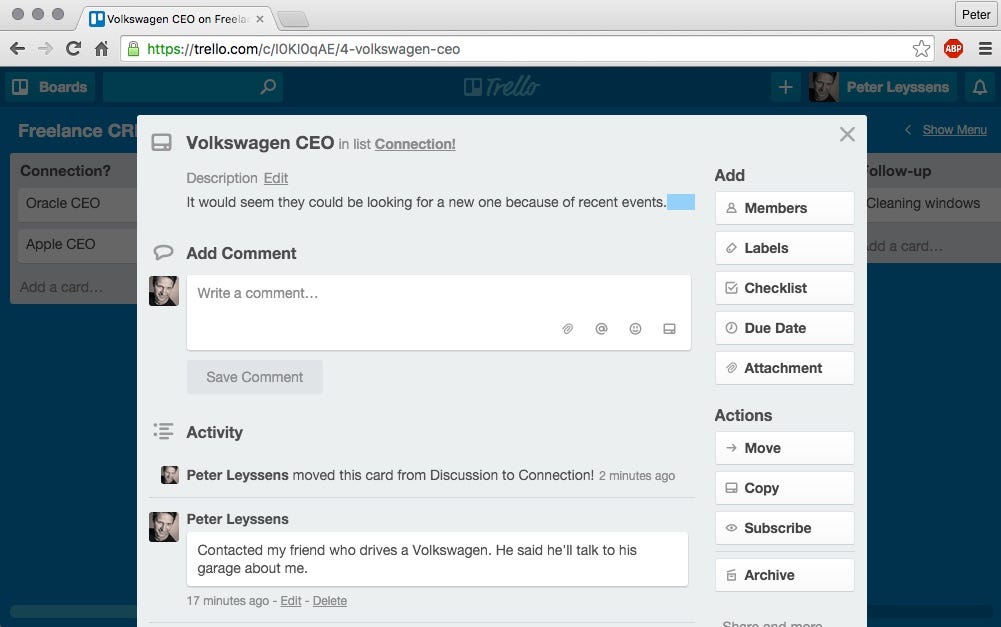Subscribe to this card
This screenshot has width=1001, height=627.
(785, 528)
